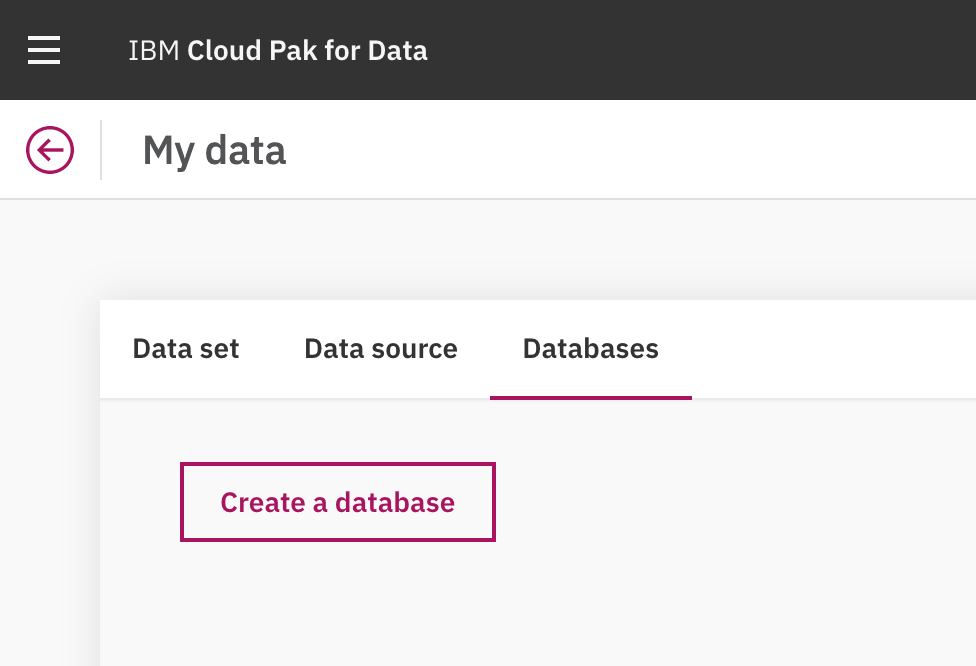Image resolution: width=976 pixels, height=666 pixels.
Task: Click the dark top application banner
Action: click(700, 50)
